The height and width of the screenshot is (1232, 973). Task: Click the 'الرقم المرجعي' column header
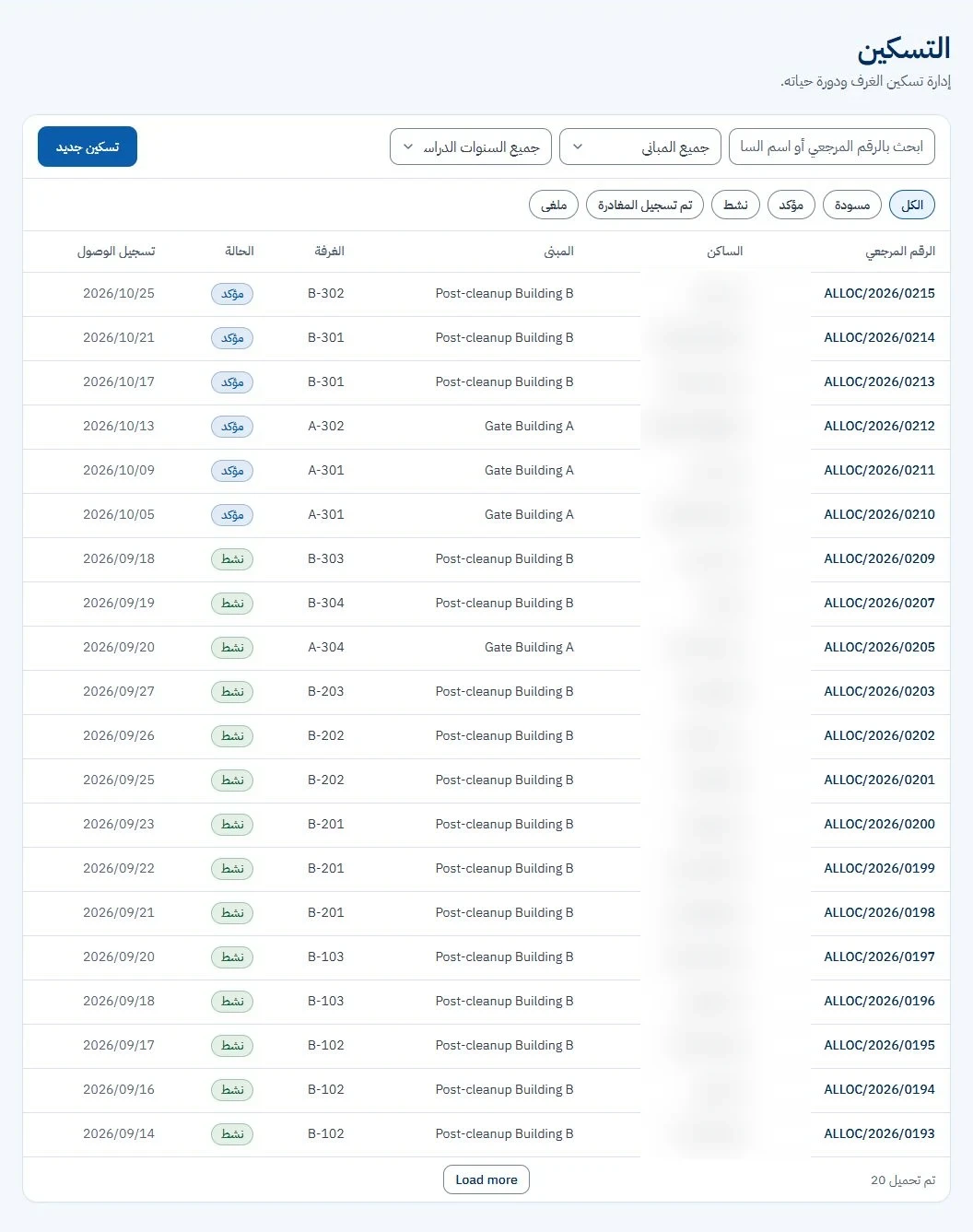tap(900, 251)
